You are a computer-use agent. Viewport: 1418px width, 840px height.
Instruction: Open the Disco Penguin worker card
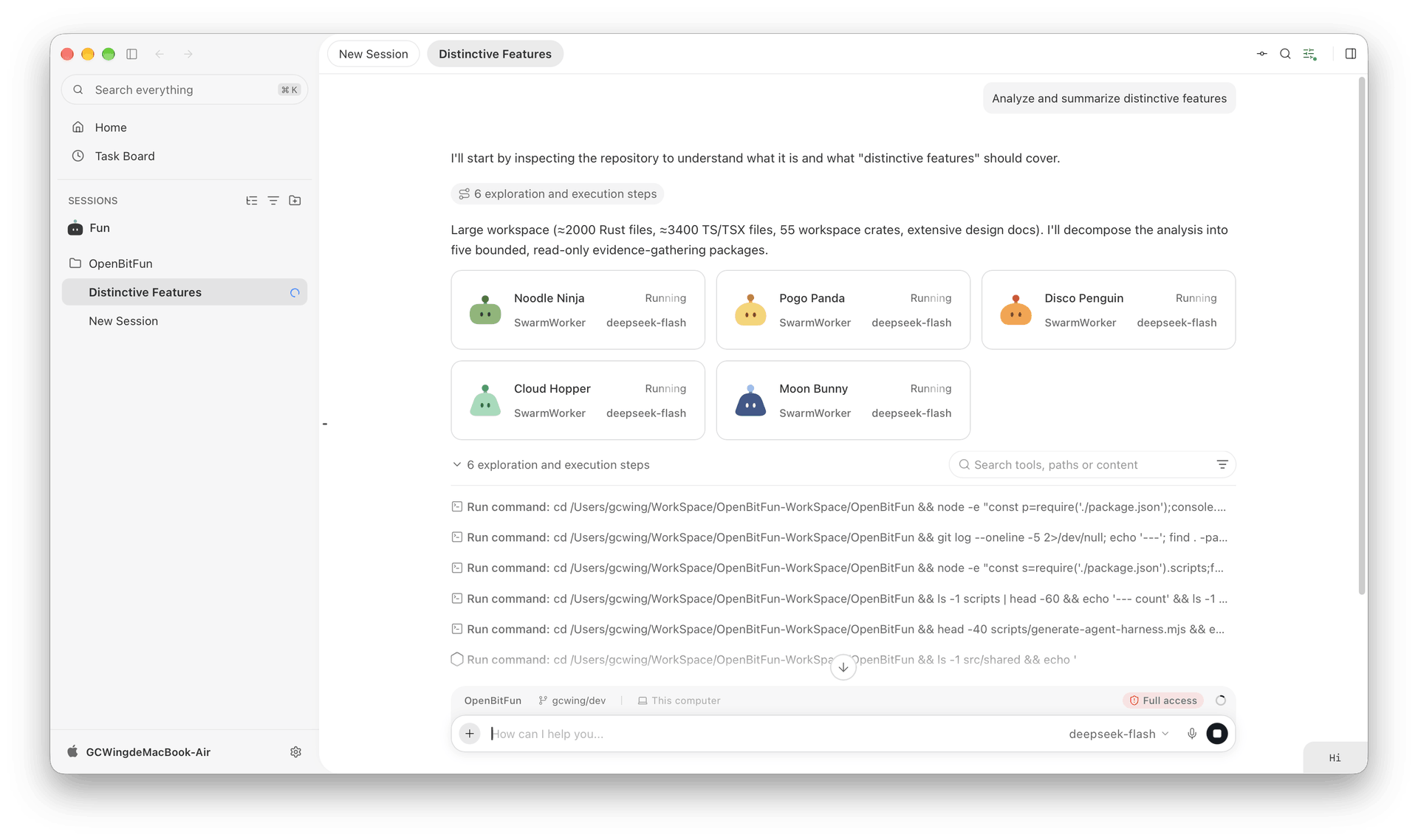[1108, 310]
